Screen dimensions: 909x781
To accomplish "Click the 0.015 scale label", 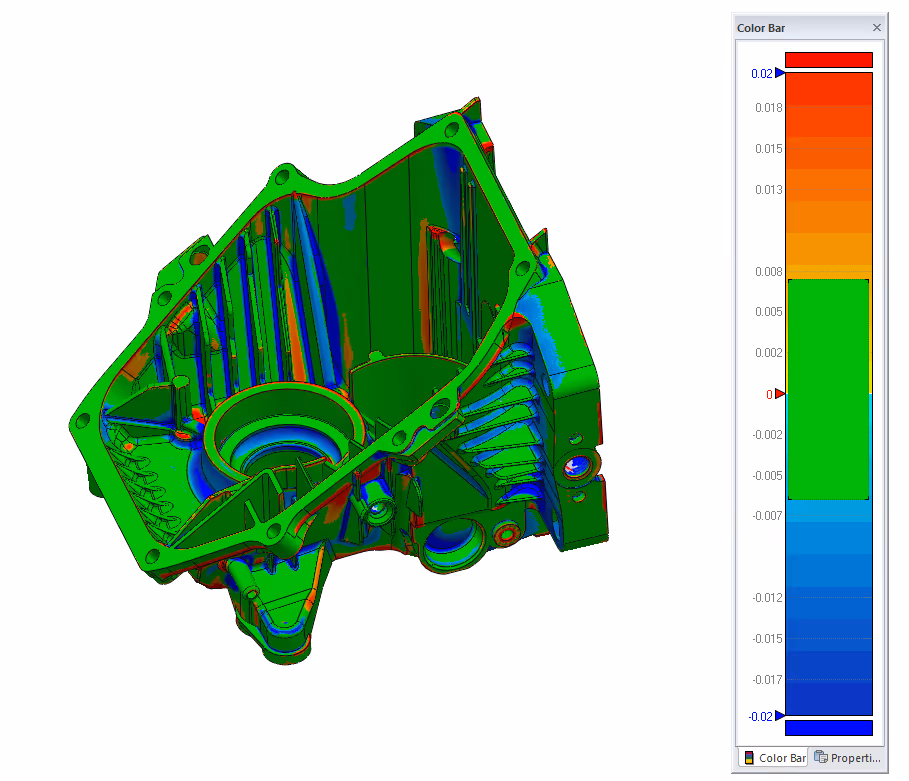I will coord(768,149).
